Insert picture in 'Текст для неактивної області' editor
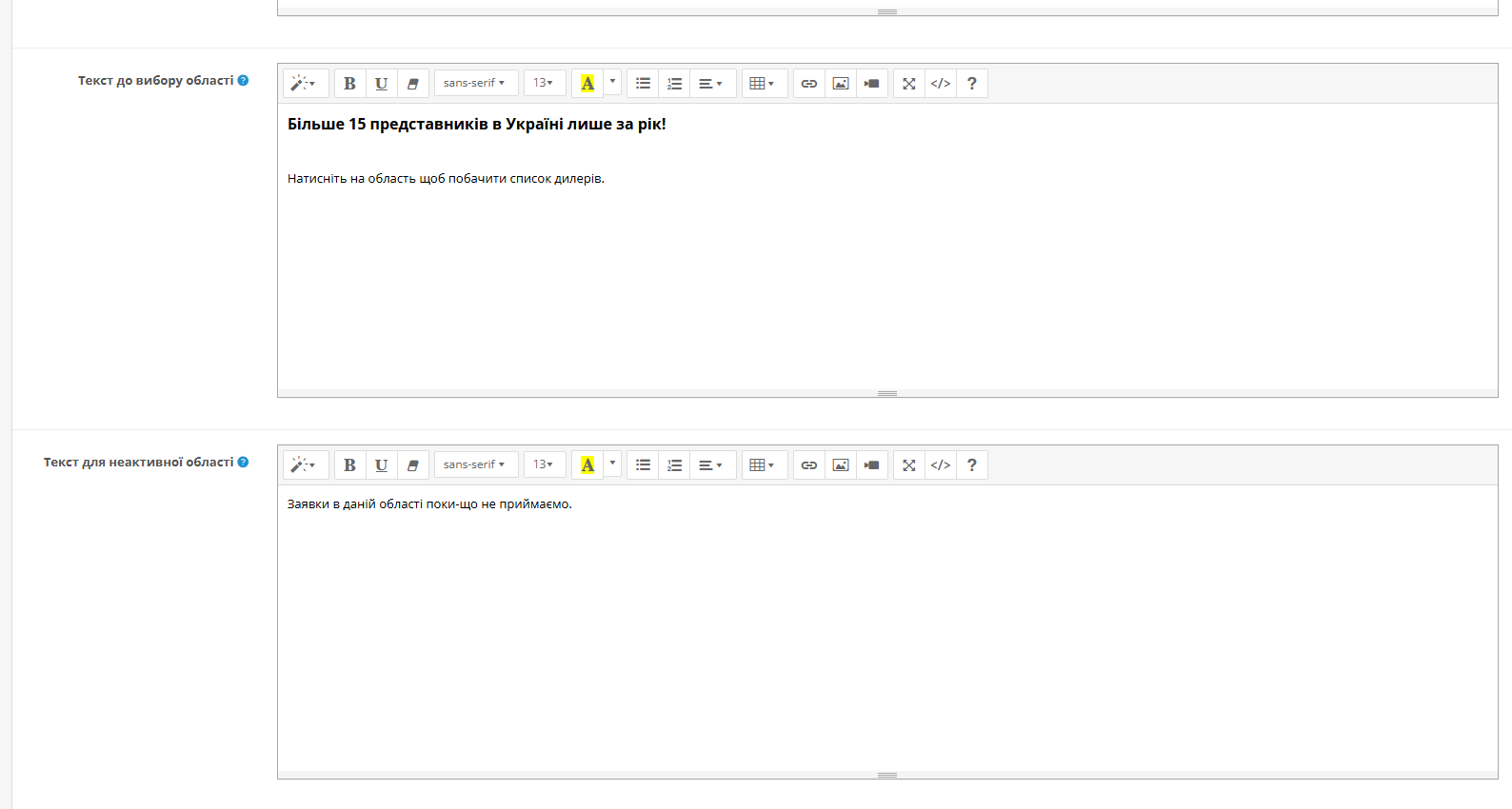Viewport: 1512px width, 809px height. pyautogui.click(x=841, y=465)
